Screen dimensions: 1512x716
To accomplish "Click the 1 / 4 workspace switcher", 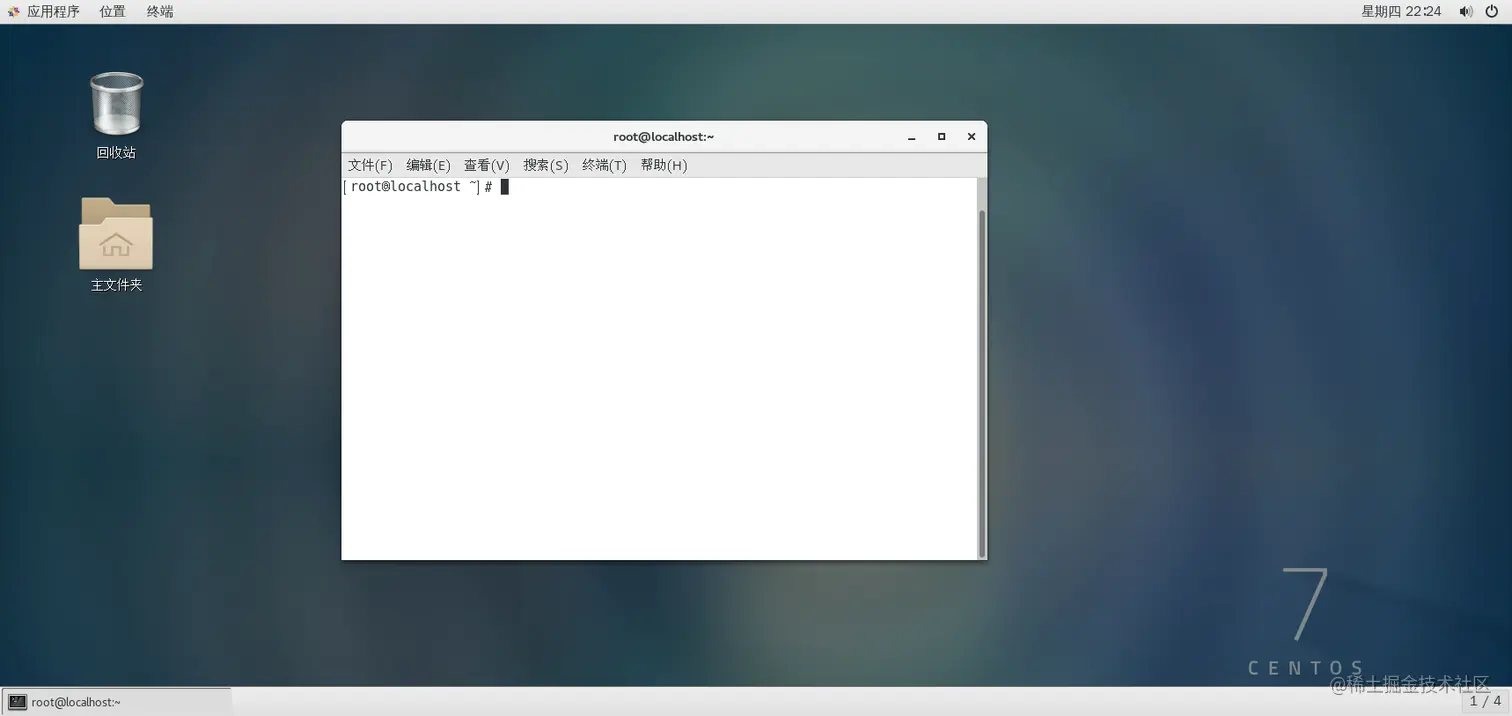I will pos(1485,701).
